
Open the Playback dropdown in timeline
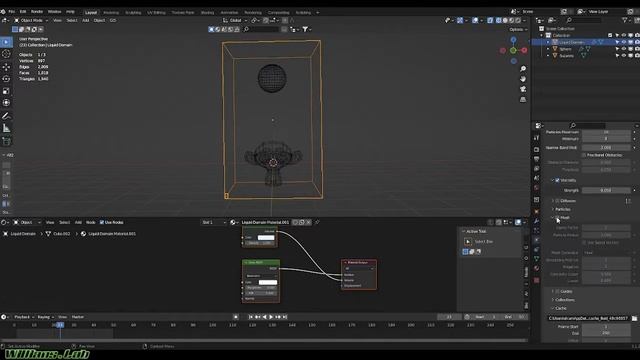click(x=24, y=317)
